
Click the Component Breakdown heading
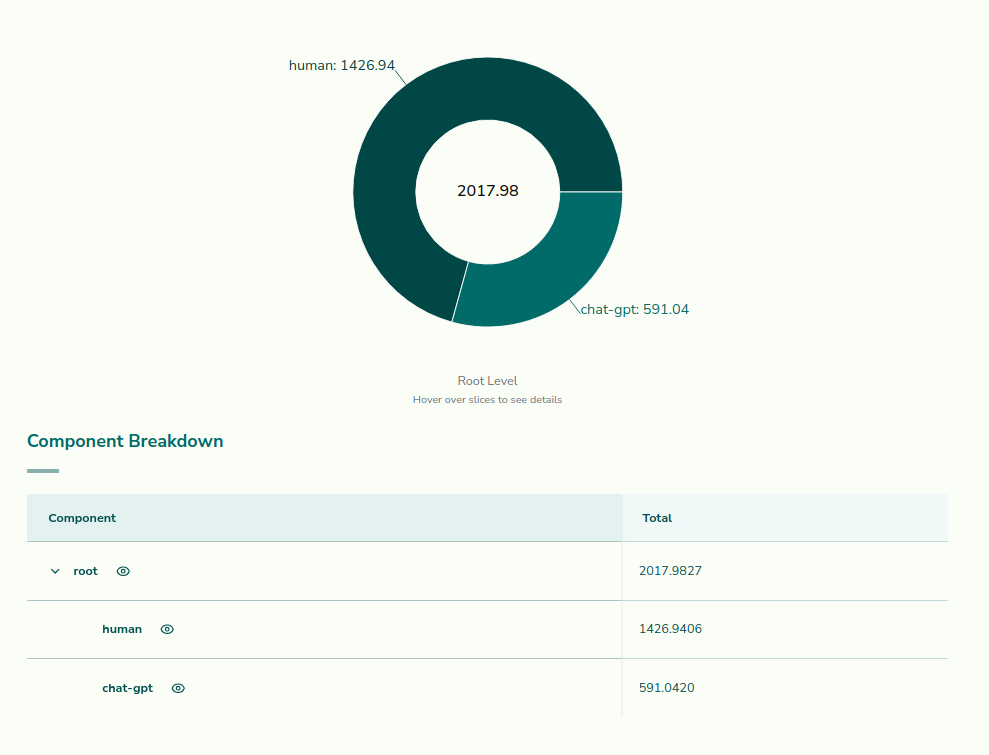point(125,441)
